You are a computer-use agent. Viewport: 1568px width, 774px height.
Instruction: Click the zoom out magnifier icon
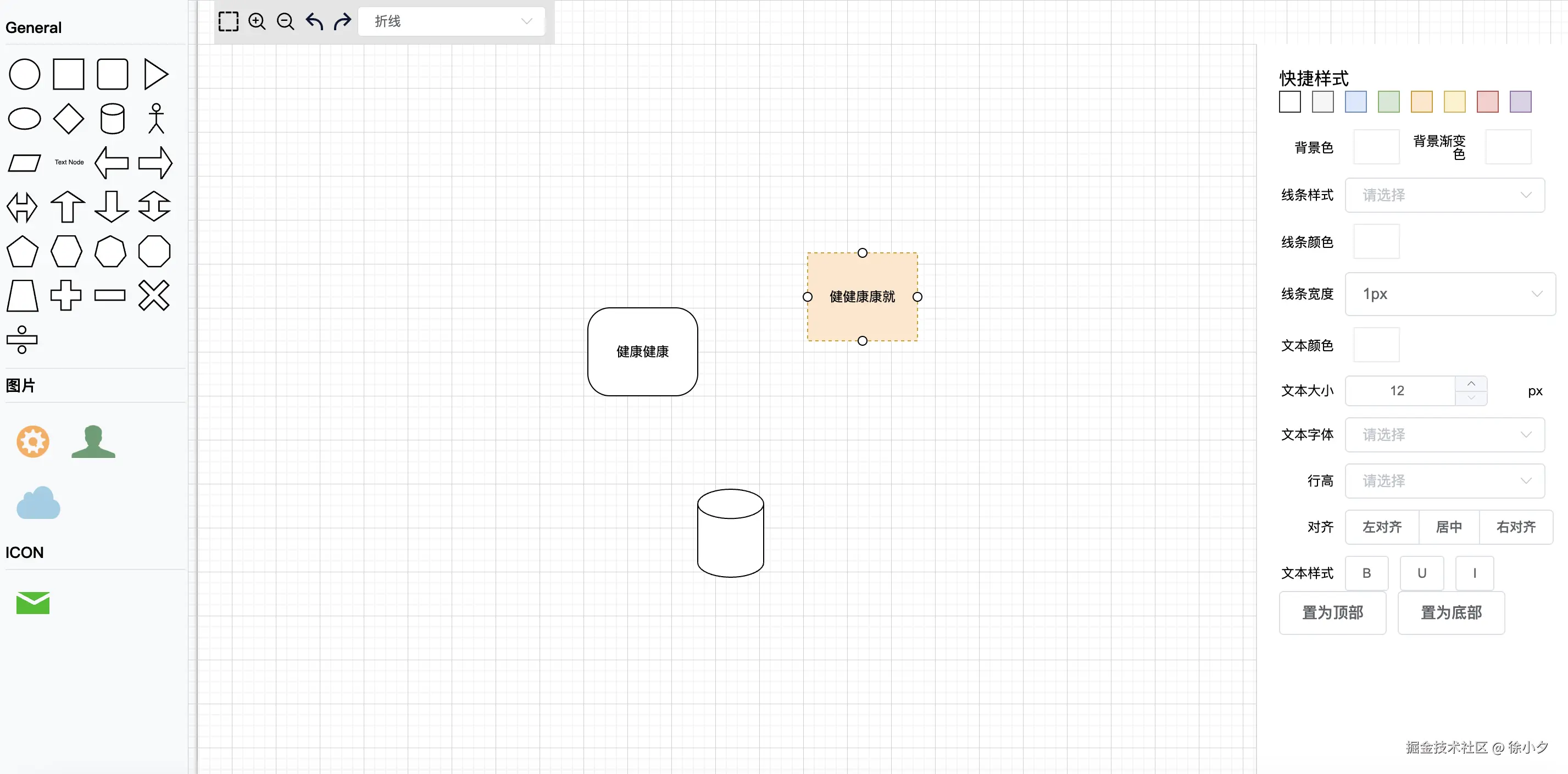tap(285, 21)
